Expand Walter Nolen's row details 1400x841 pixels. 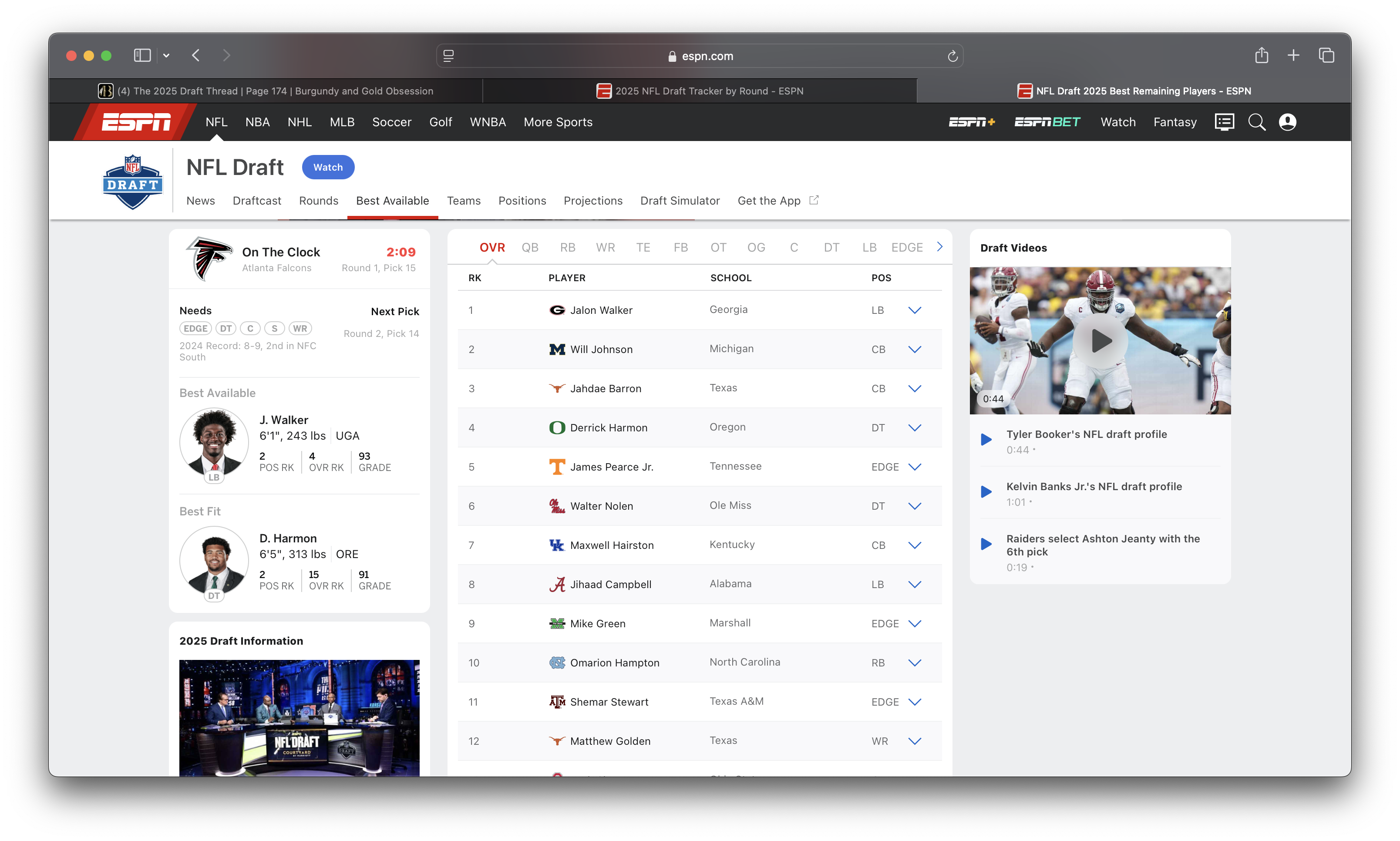click(x=915, y=506)
